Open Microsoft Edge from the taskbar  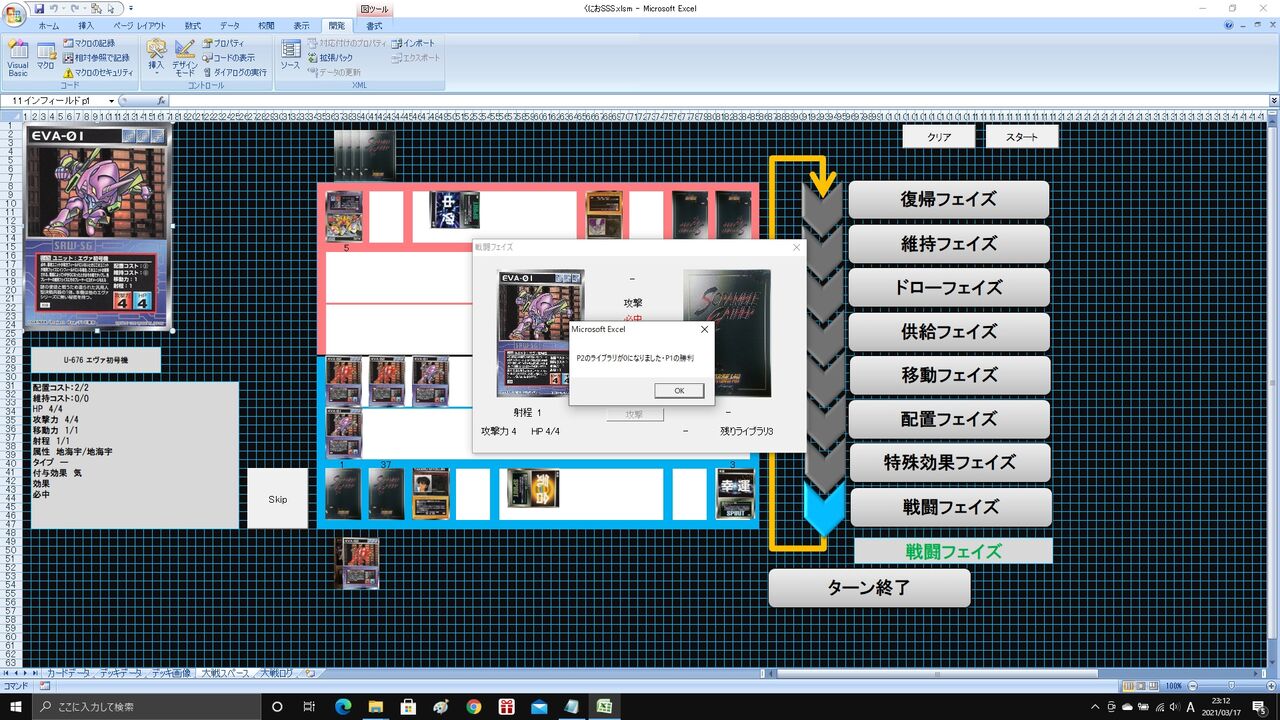coord(342,706)
